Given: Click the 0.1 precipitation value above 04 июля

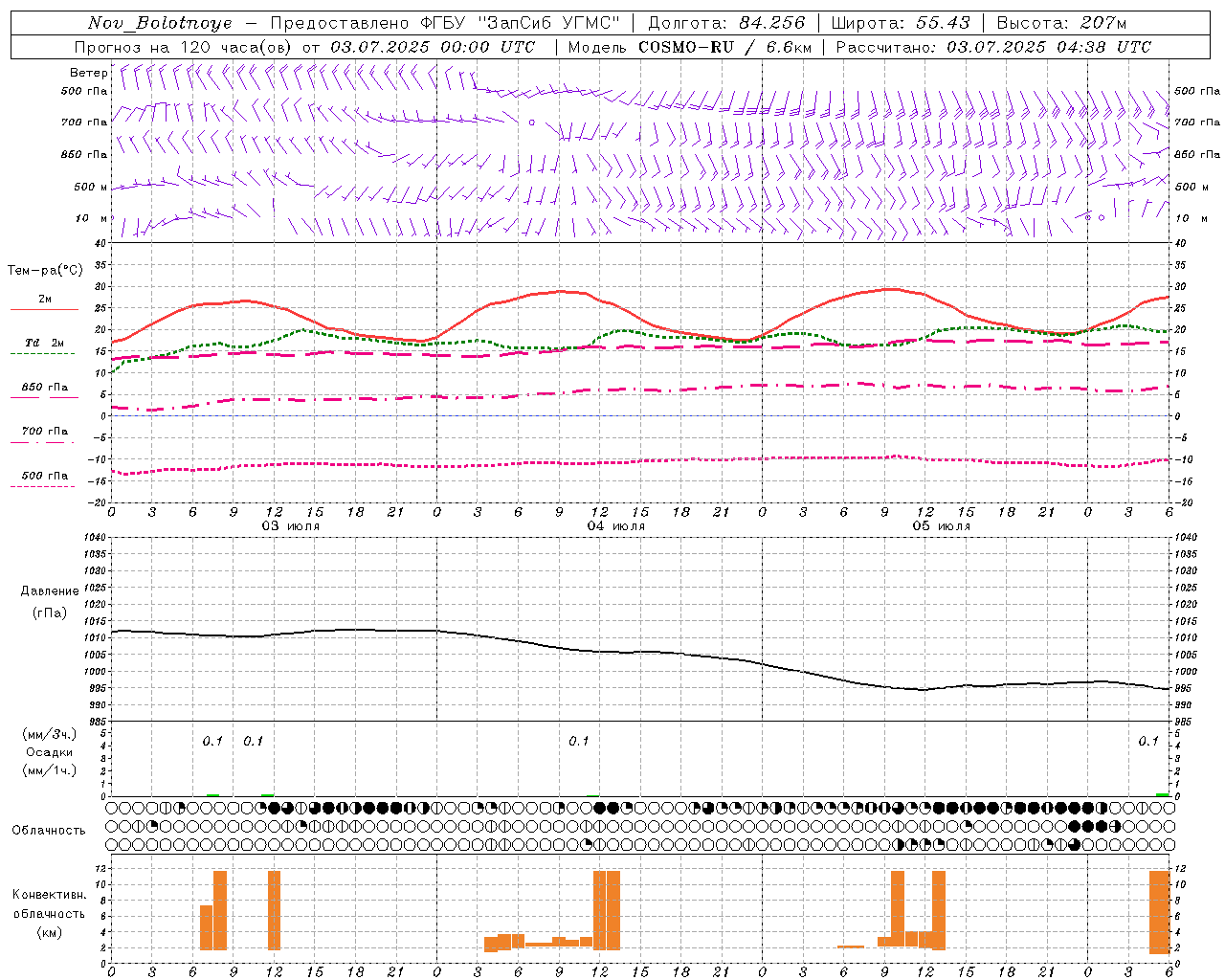Looking at the screenshot, I should (x=578, y=742).
